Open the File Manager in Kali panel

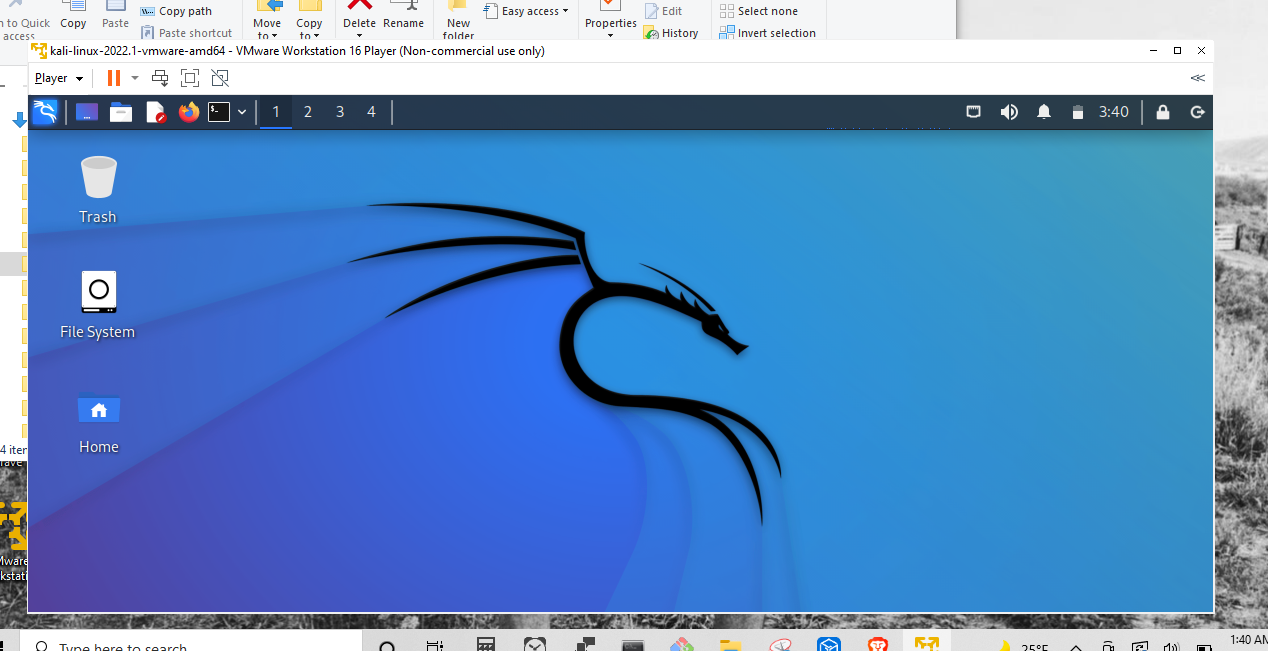click(x=121, y=112)
